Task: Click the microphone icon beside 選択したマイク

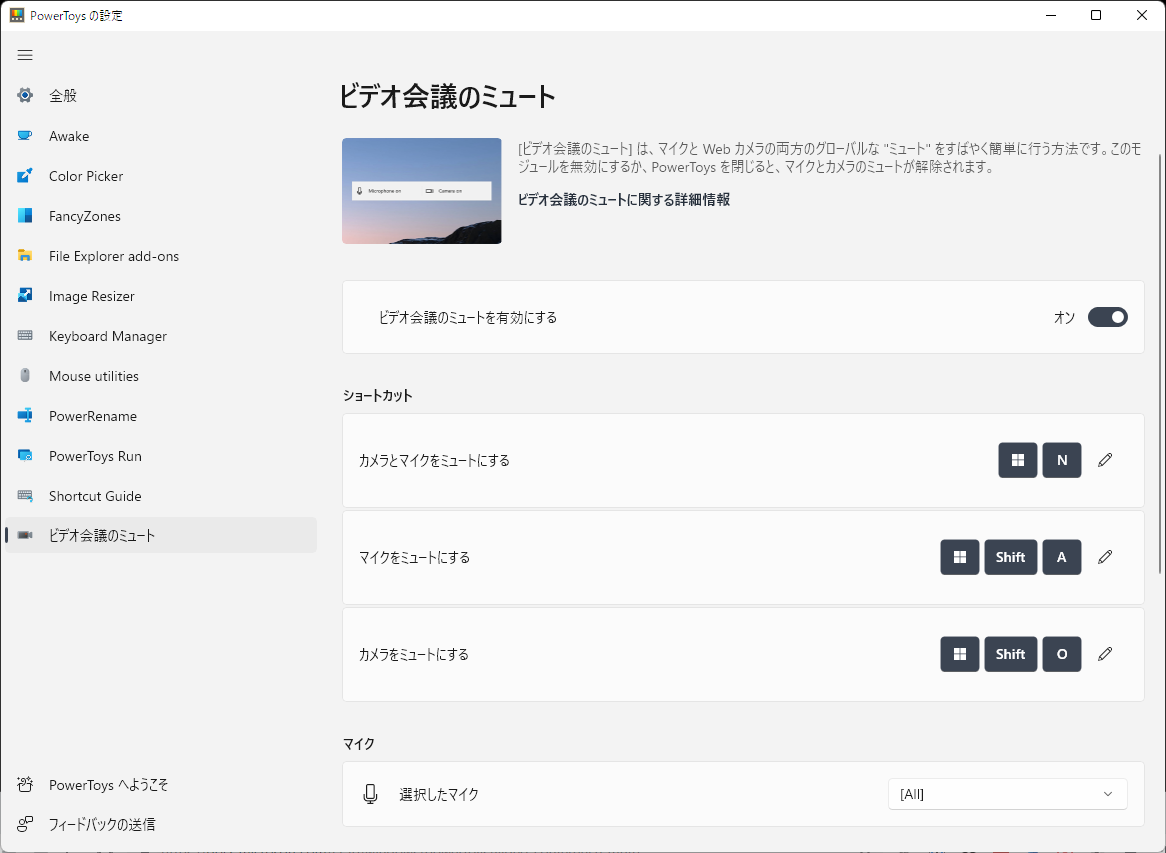Action: [x=370, y=794]
